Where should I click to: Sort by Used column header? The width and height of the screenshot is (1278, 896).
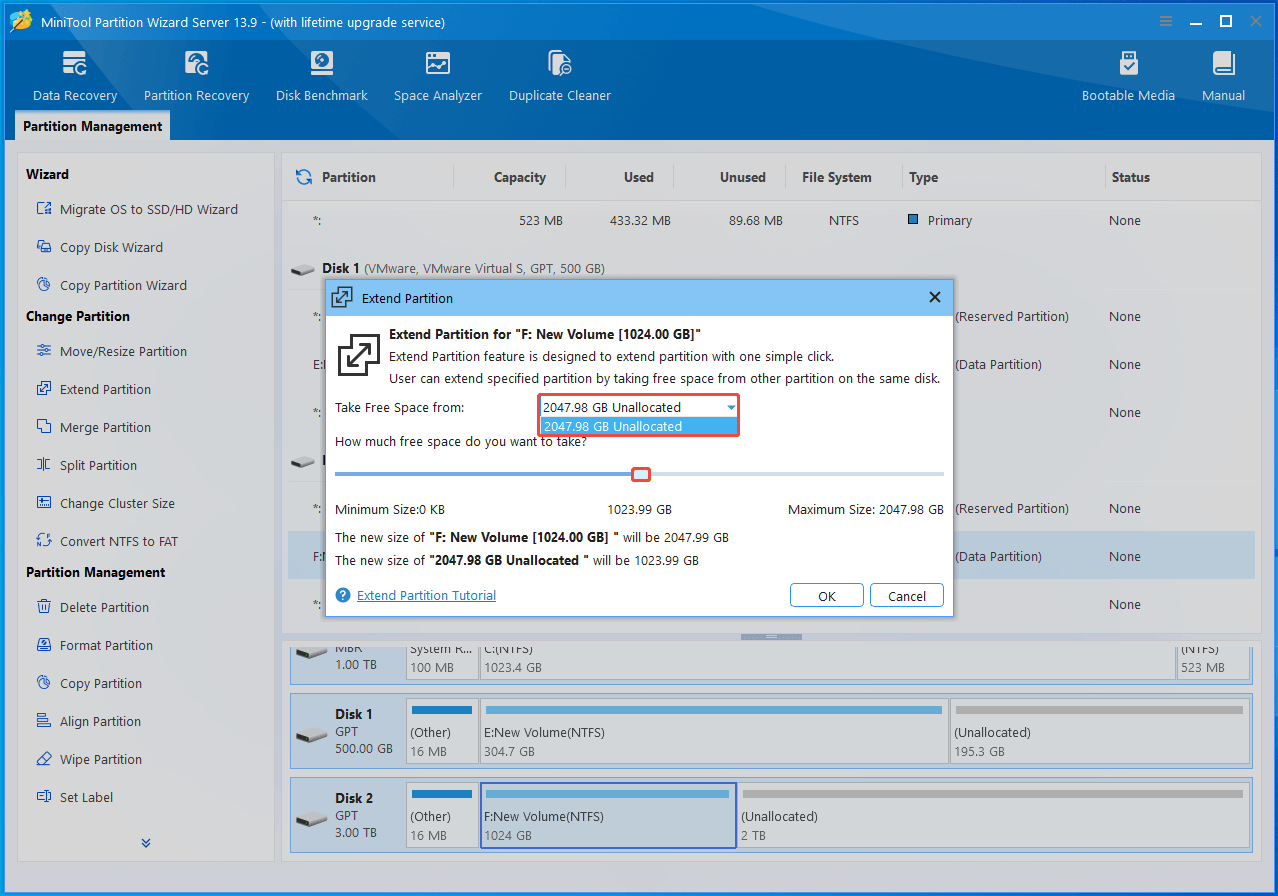coord(638,177)
